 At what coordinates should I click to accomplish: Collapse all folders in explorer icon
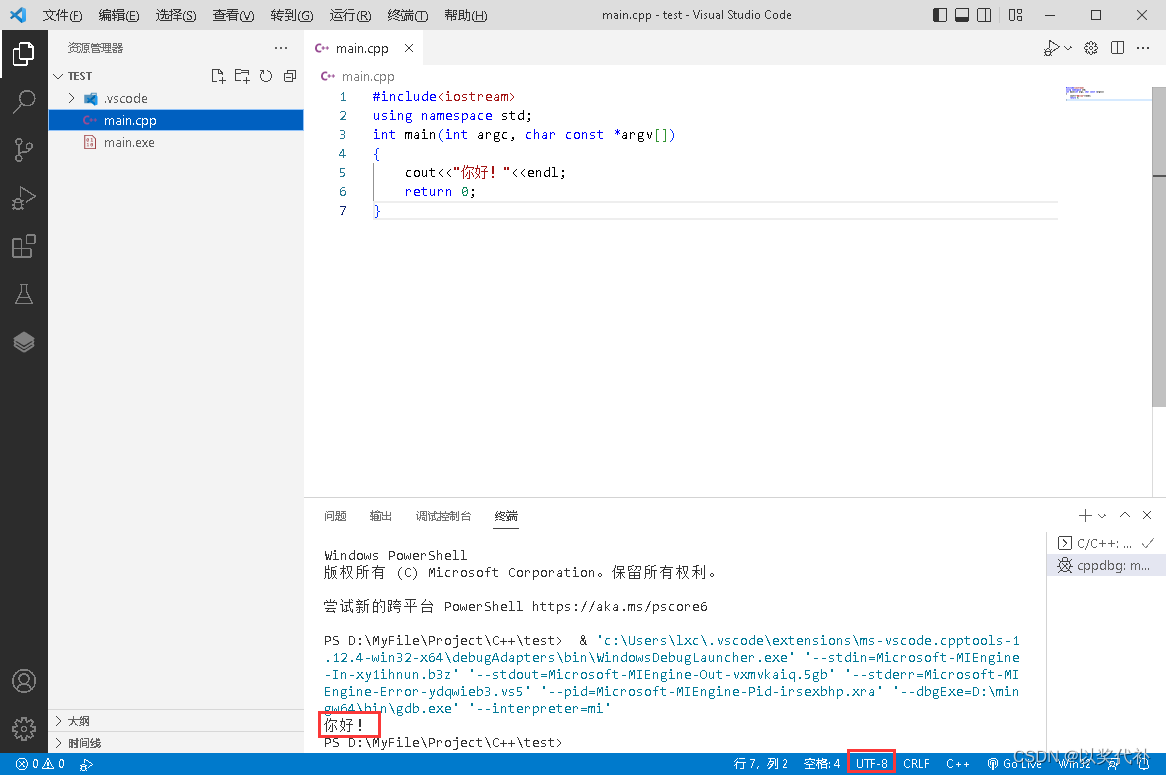[290, 76]
